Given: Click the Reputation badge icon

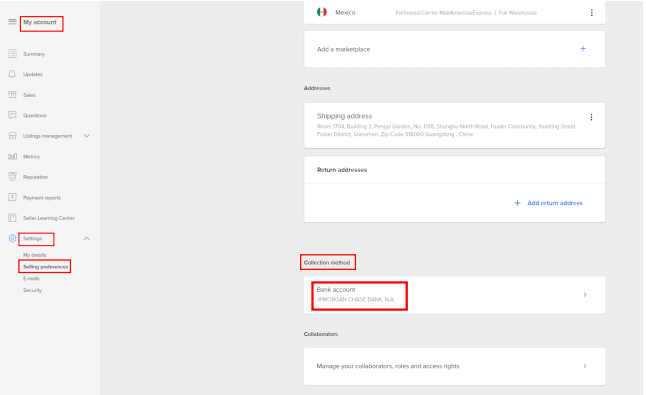Looking at the screenshot, I should (12, 177).
